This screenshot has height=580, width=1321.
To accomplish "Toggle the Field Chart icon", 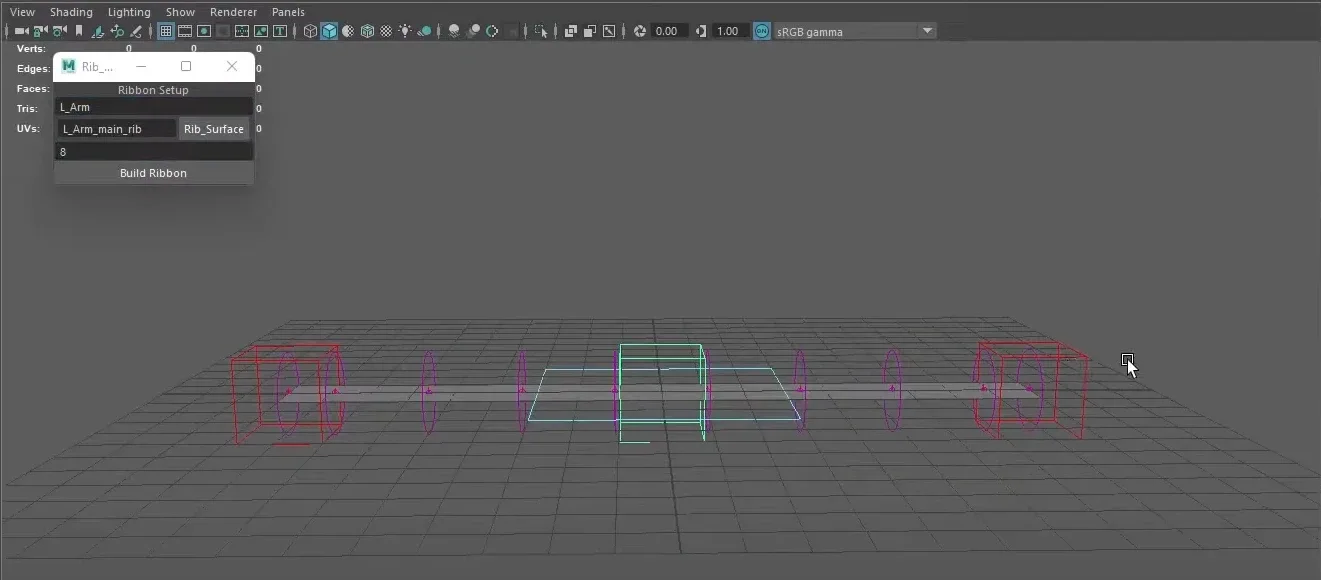I will tap(242, 31).
